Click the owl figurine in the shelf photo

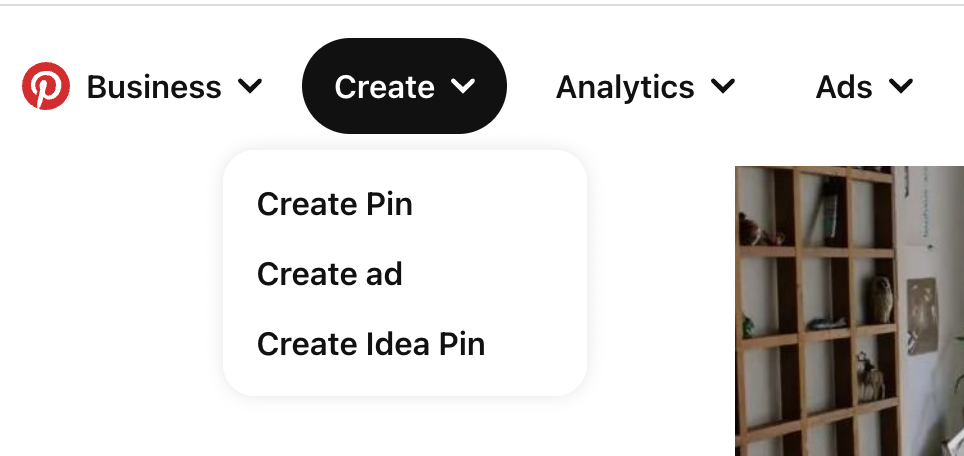881,298
